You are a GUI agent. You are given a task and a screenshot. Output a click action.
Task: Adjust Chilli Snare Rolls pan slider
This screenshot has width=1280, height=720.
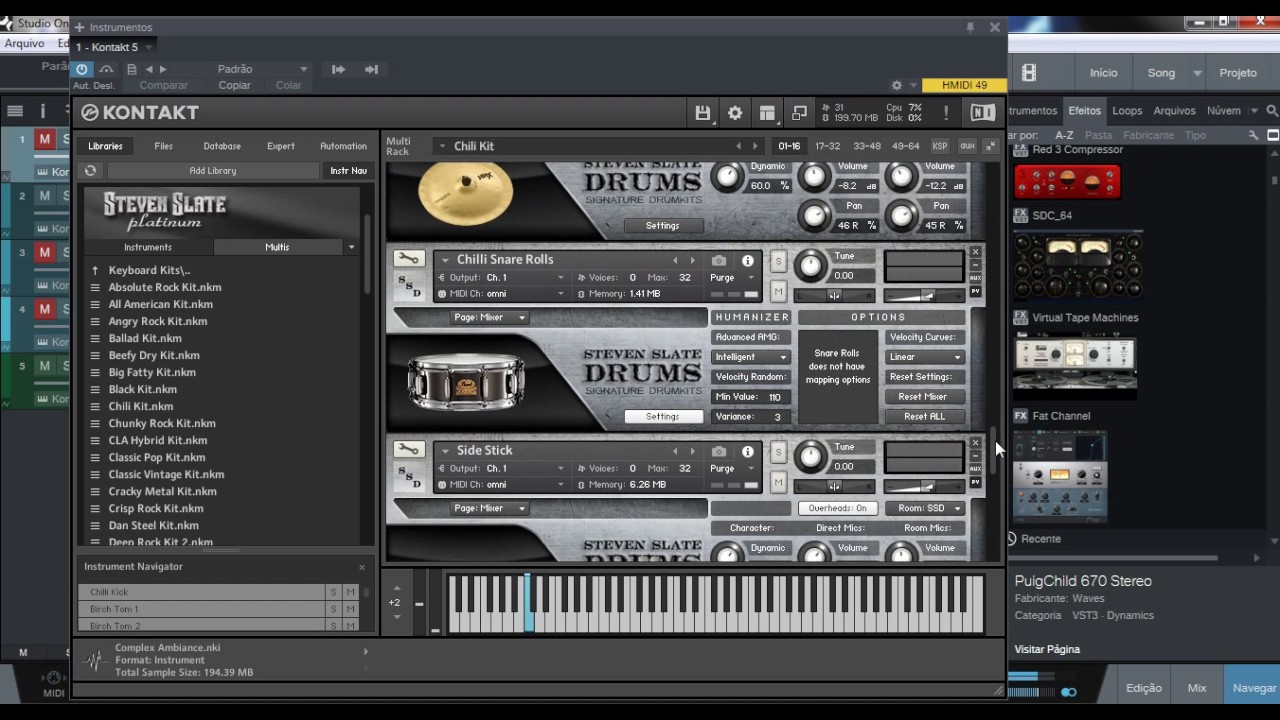(833, 295)
